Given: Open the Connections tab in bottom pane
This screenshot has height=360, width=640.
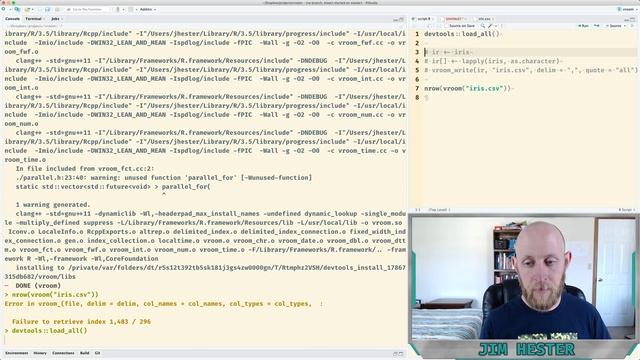Looking at the screenshot, I should (63, 353).
